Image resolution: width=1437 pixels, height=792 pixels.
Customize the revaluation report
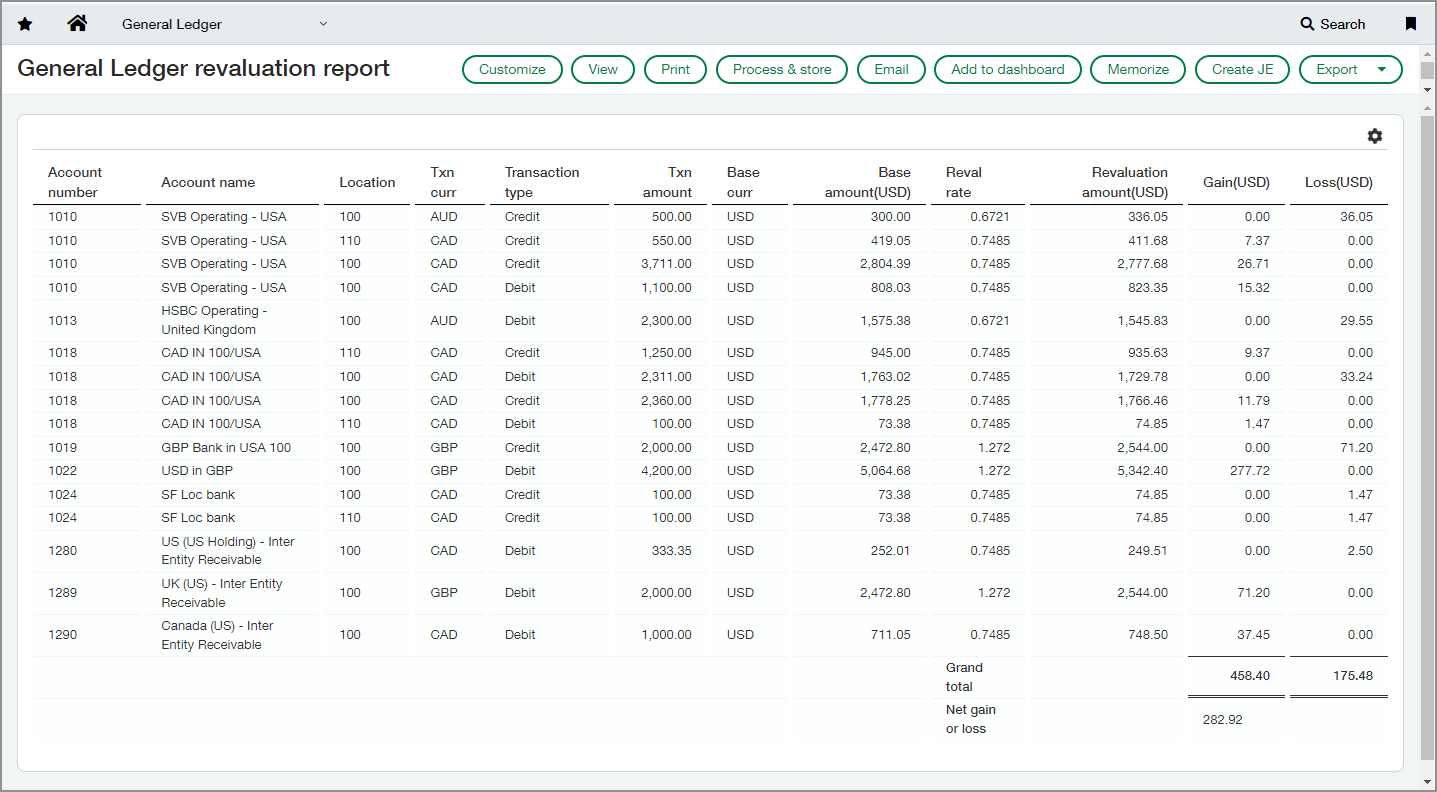pos(511,69)
